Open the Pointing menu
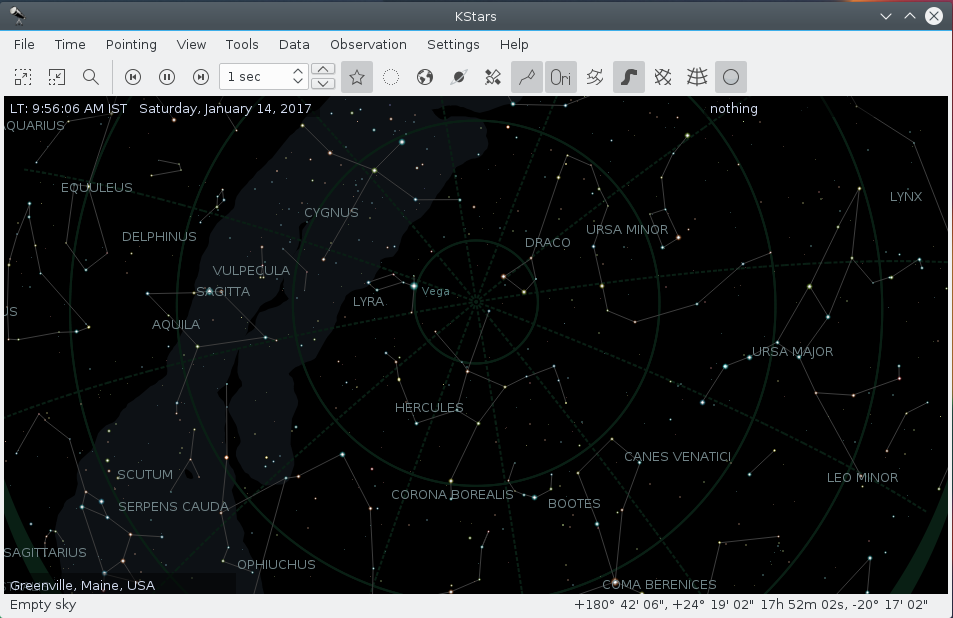This screenshot has width=953, height=618. coord(131,44)
